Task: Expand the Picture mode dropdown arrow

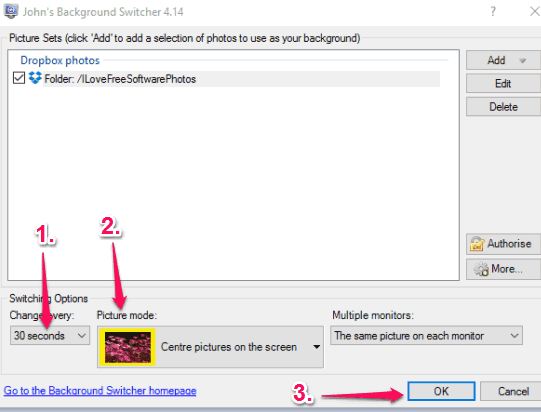Action: coord(316,347)
